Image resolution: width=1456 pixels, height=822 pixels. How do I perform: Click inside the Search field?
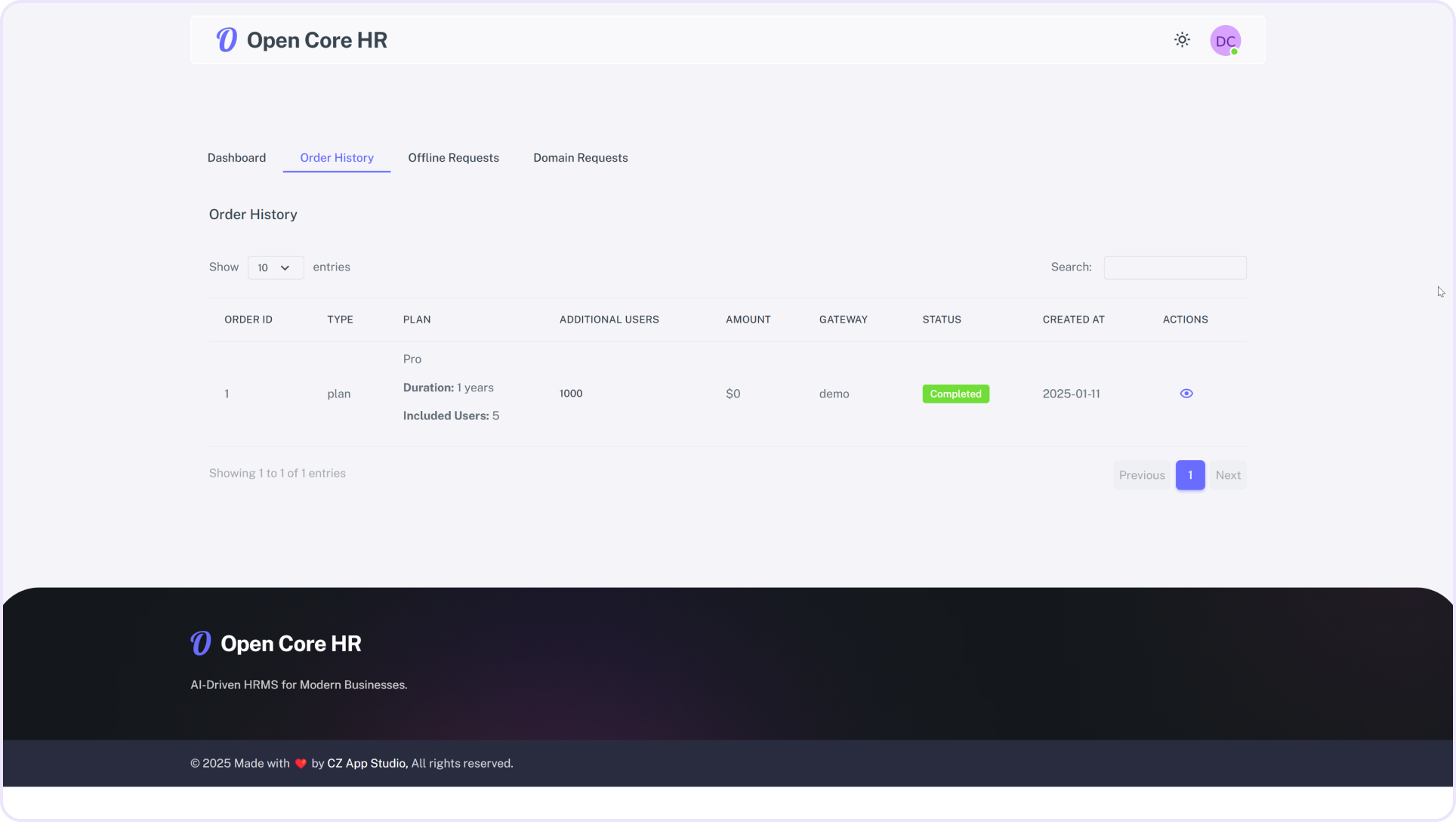coord(1174,267)
